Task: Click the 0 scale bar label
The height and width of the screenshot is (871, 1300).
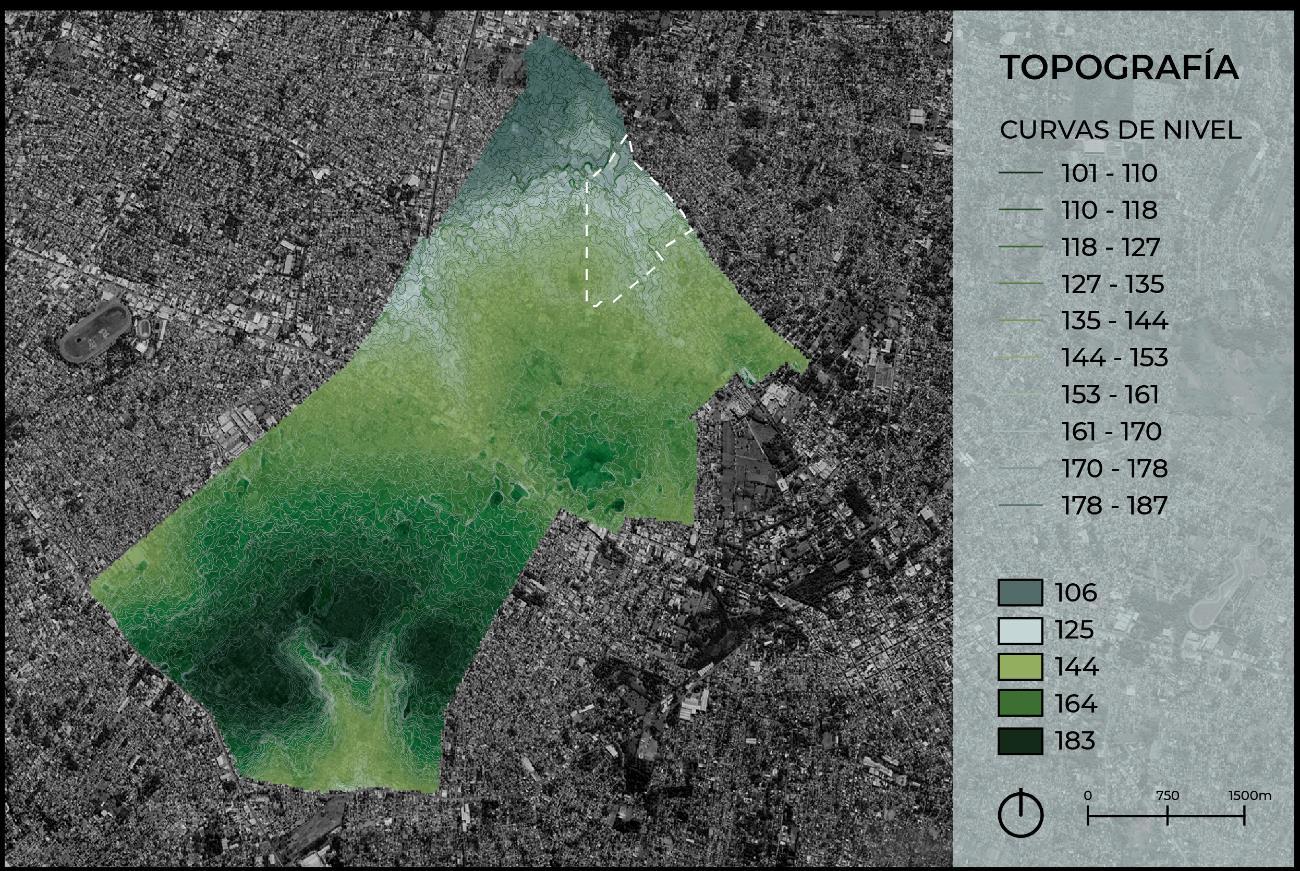Action: tap(1088, 796)
